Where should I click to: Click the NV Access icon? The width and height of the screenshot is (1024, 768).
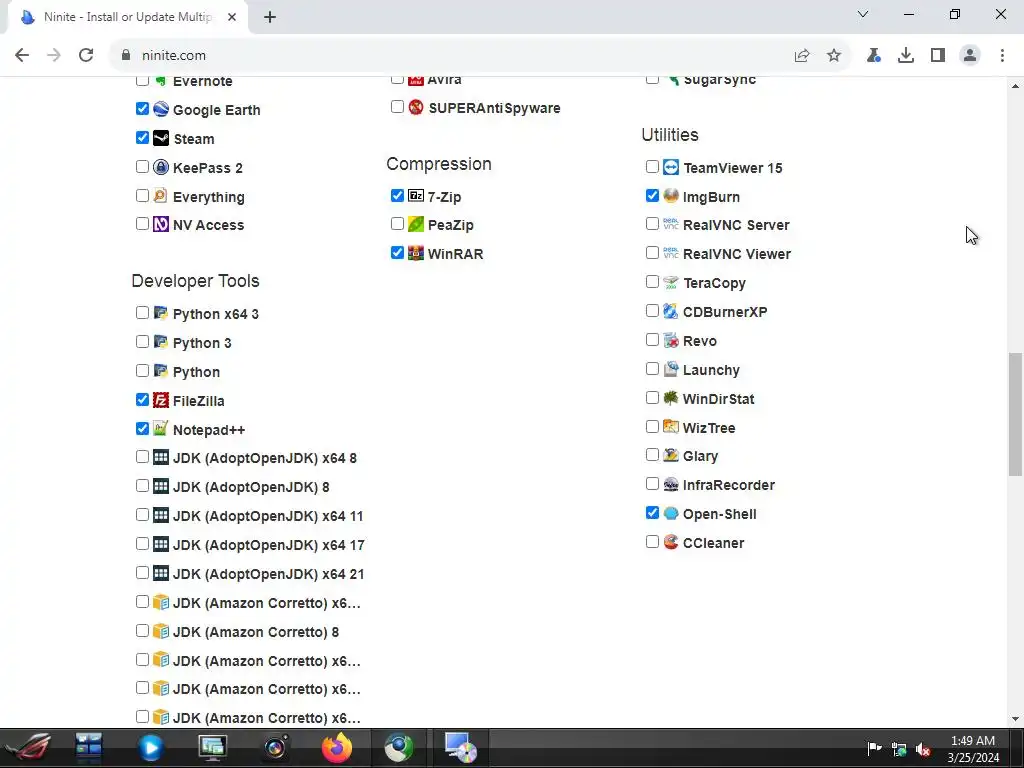tap(161, 225)
